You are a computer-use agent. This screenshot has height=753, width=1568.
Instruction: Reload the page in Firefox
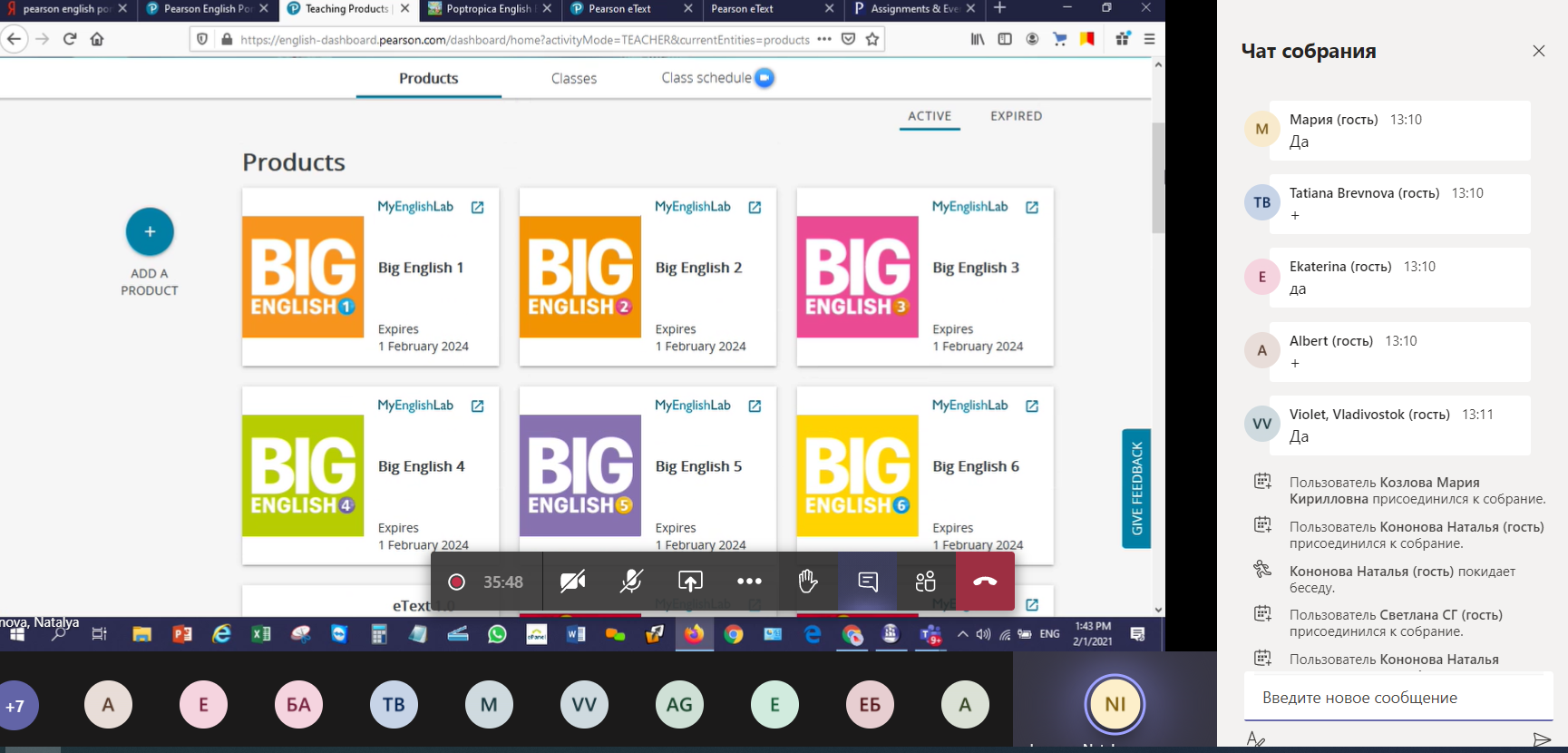70,39
